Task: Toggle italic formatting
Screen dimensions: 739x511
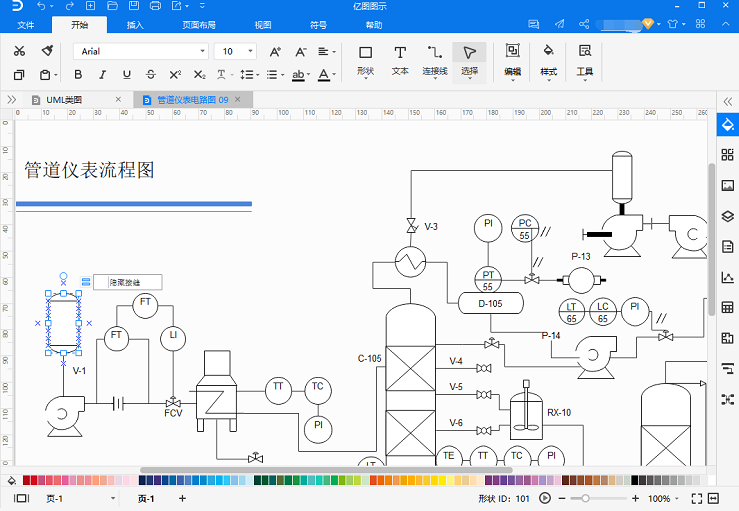Action: [102, 74]
